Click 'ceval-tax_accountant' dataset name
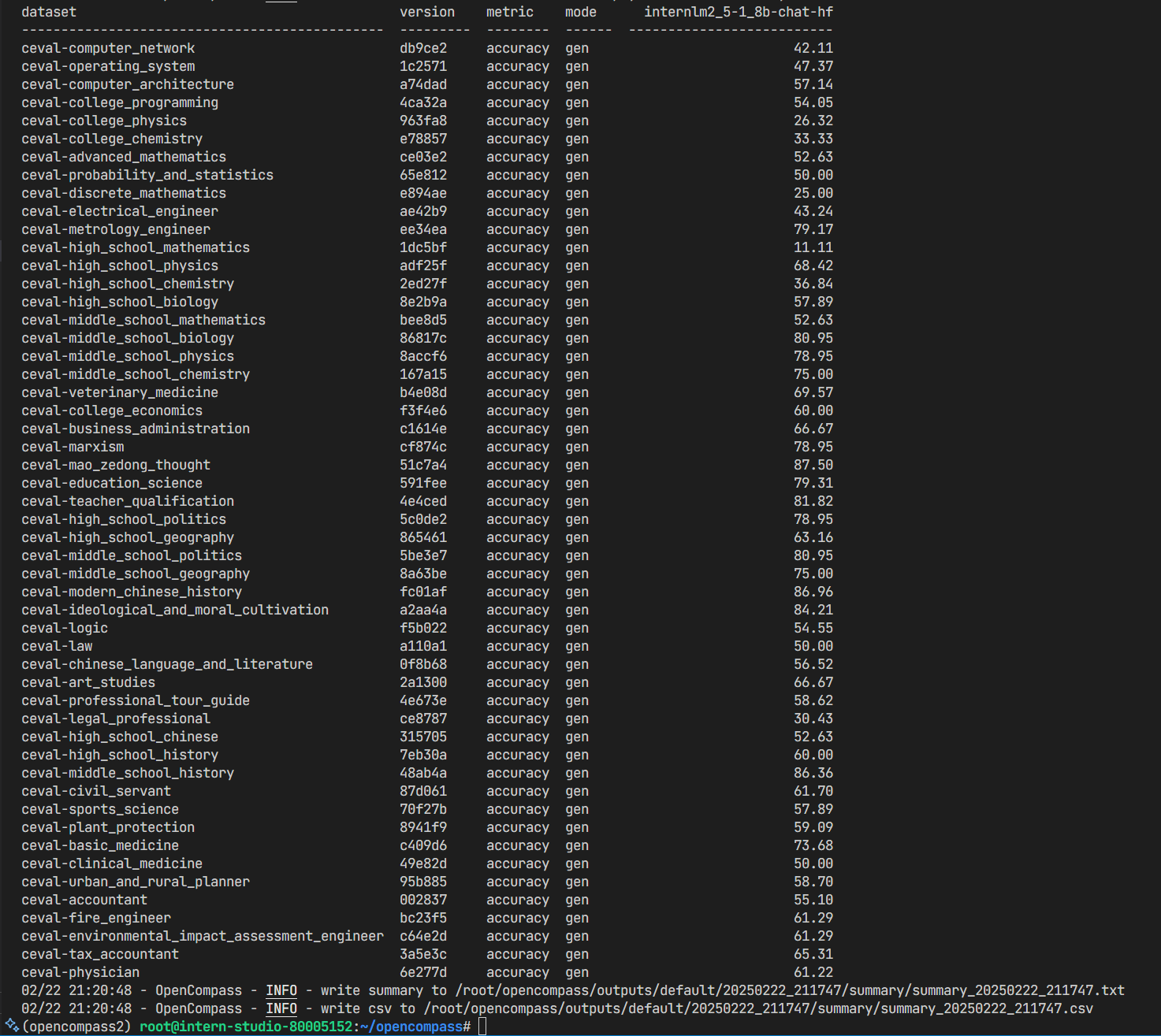The image size is (1161, 1036). pos(100,954)
